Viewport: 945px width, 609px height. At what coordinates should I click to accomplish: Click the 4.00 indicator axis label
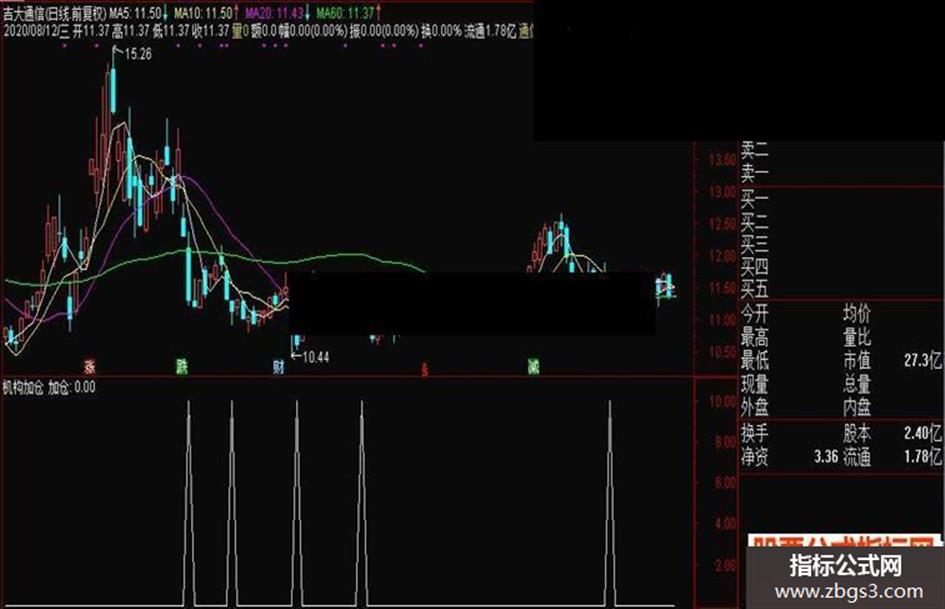(725, 524)
